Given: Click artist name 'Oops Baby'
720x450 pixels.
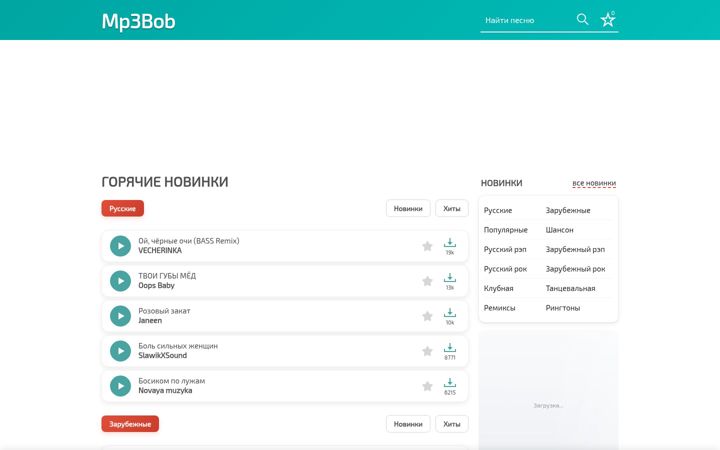Looking at the screenshot, I should 157,285.
